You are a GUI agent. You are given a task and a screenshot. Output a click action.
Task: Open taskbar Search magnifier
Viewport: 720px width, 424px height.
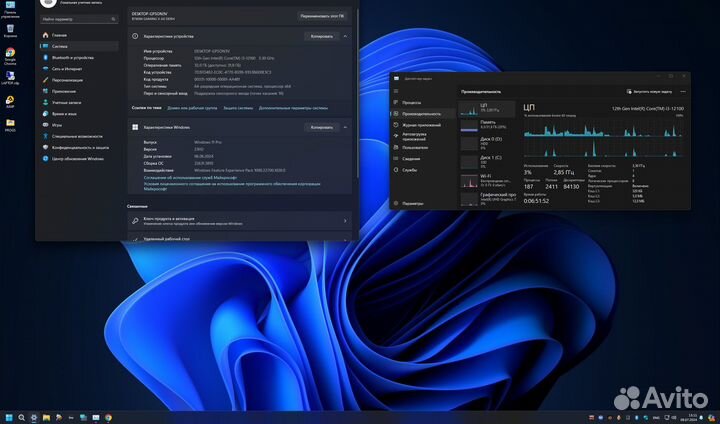point(22,418)
